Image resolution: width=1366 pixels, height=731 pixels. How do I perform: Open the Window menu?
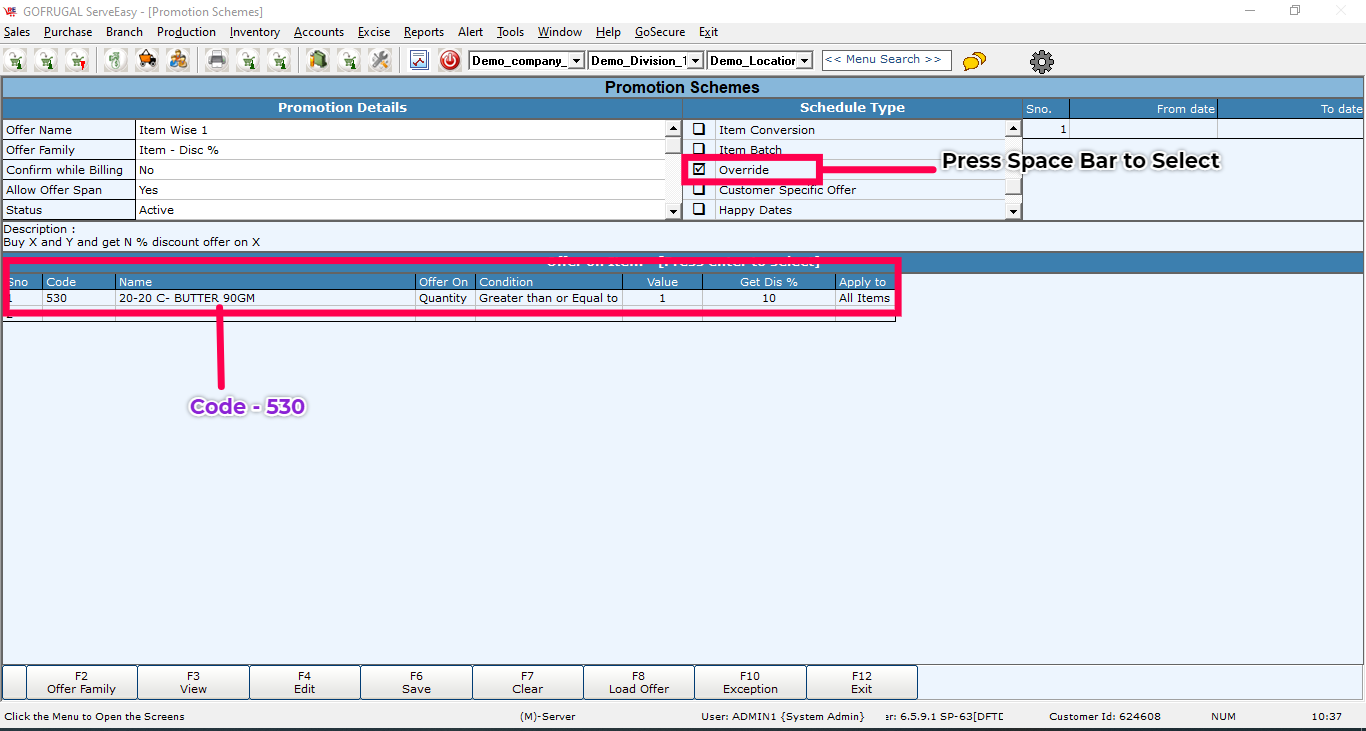tap(560, 32)
